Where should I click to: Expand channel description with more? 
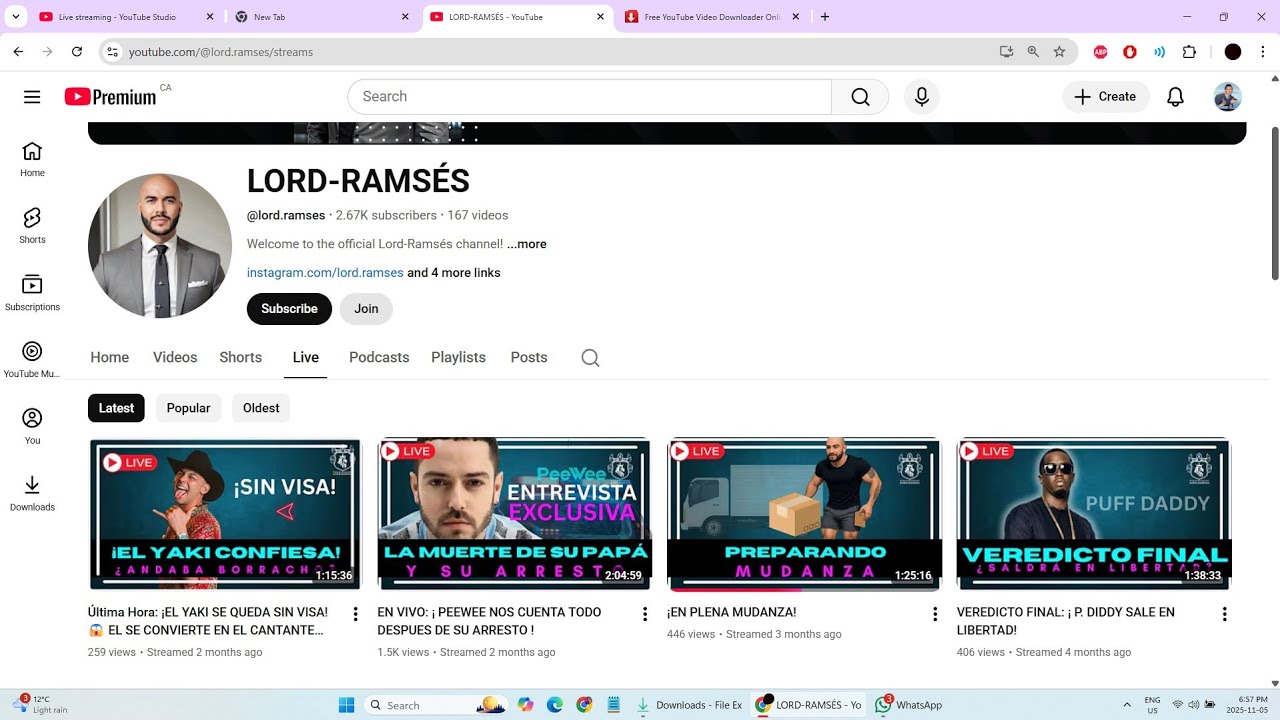pyautogui.click(x=526, y=244)
